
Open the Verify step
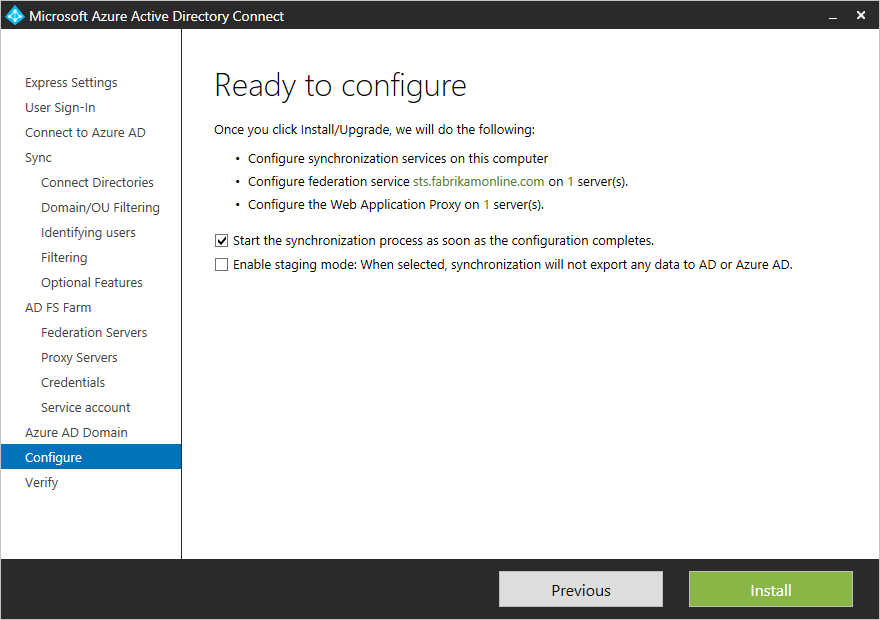(42, 483)
